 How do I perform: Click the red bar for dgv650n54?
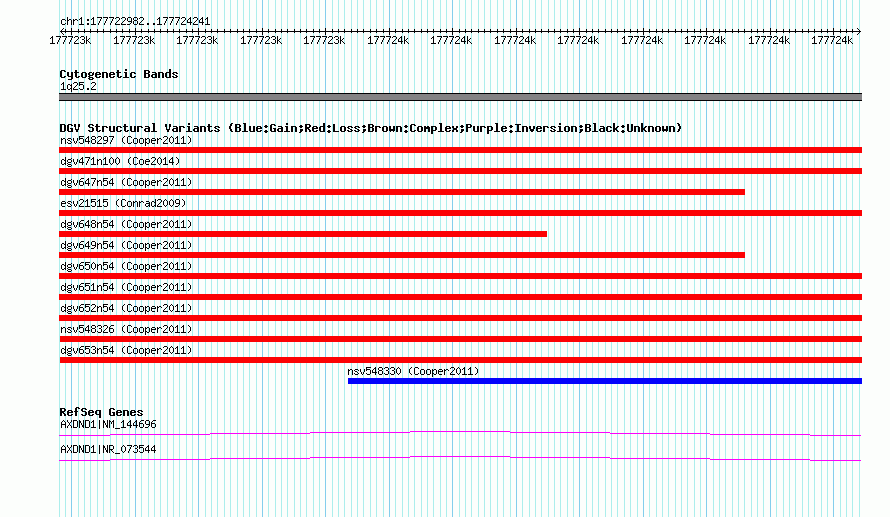click(x=460, y=276)
